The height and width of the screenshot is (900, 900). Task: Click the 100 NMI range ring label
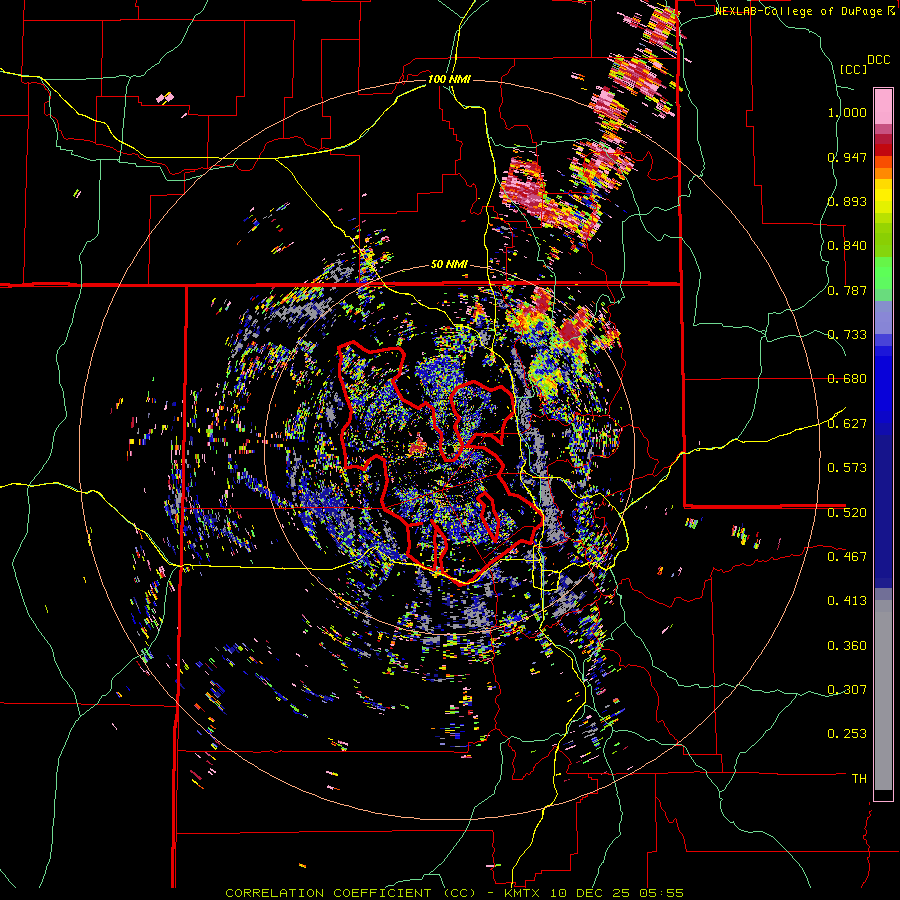[x=449, y=79]
